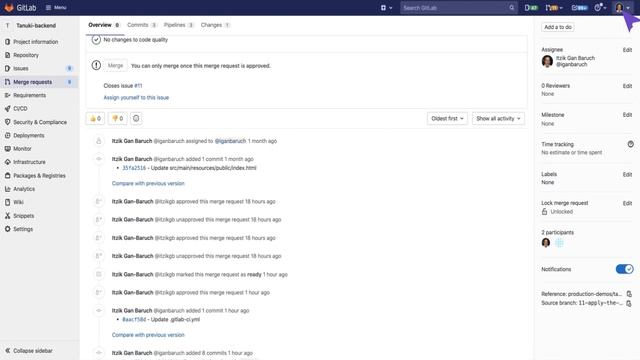
Task: Open Infrastructure in sidebar
Action: (x=29, y=162)
